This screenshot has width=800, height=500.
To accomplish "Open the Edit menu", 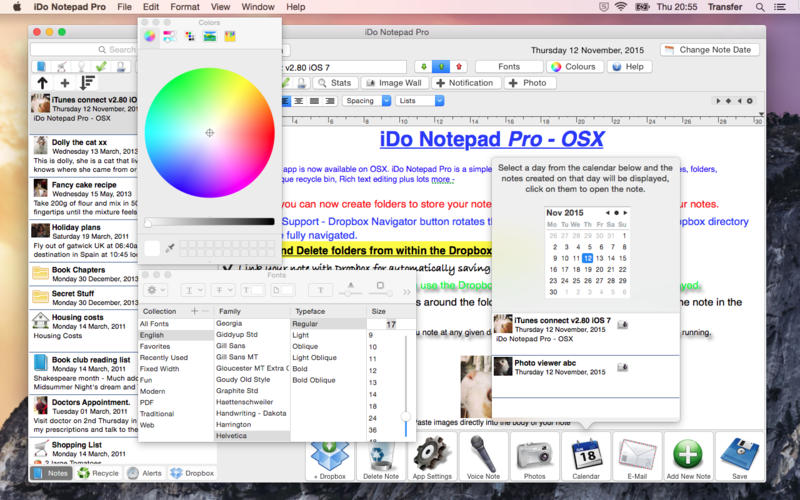I will point(151,7).
